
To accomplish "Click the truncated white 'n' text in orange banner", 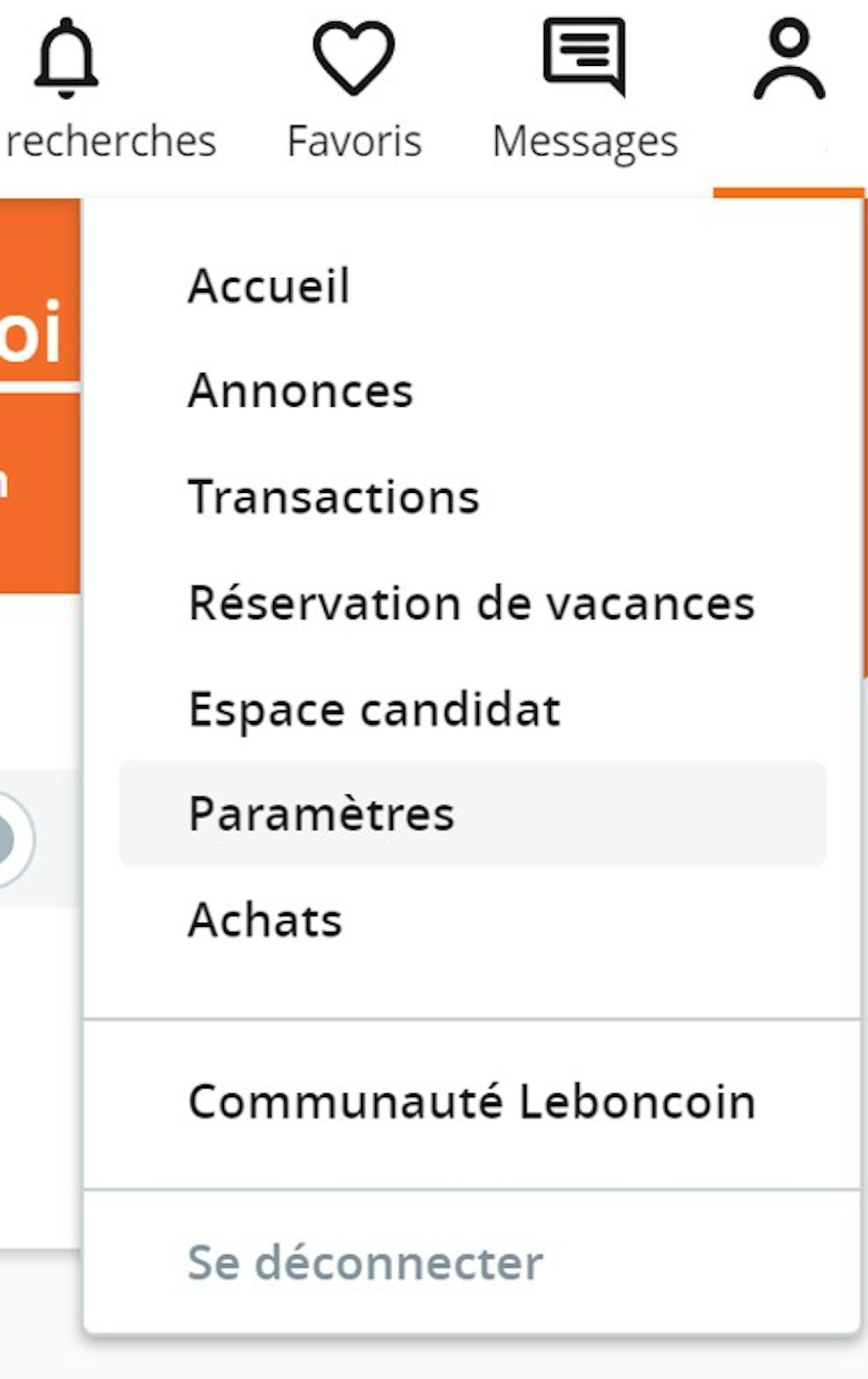I will coord(3,483).
